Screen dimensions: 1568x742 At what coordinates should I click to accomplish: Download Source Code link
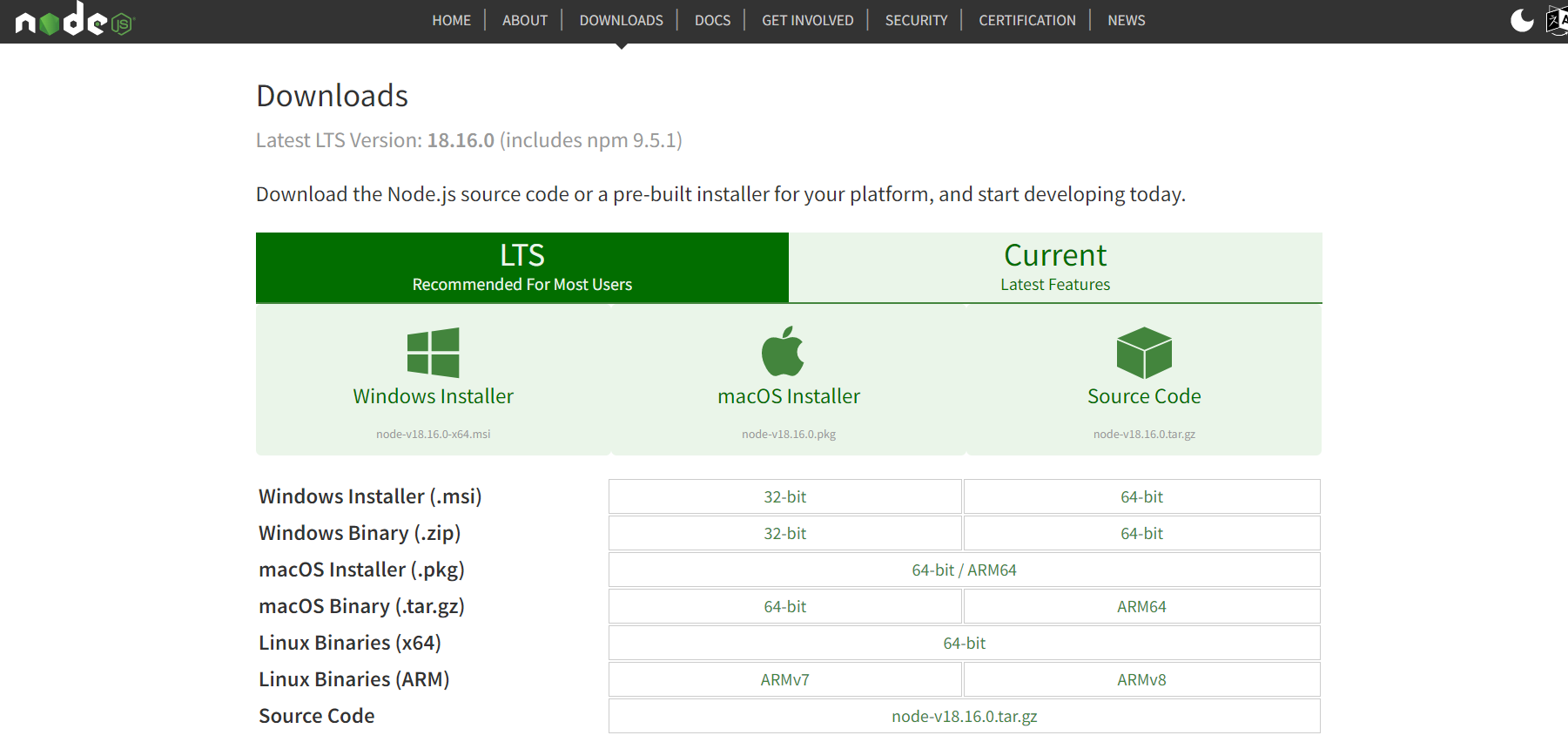click(x=1144, y=396)
